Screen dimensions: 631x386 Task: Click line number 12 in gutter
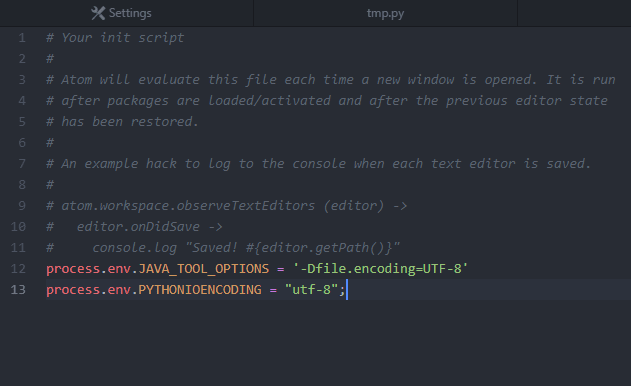point(18,268)
